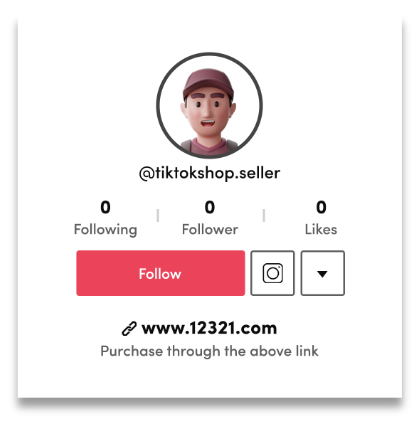The image size is (418, 426).
Task: Click the divider between Following and Follower
Action: coord(158,215)
